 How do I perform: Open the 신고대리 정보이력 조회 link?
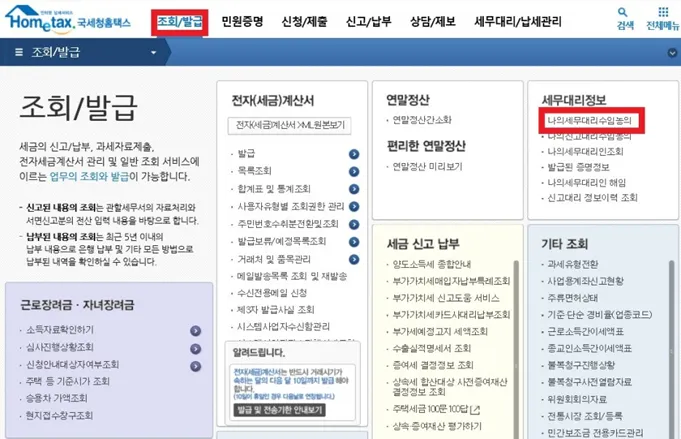[592, 198]
